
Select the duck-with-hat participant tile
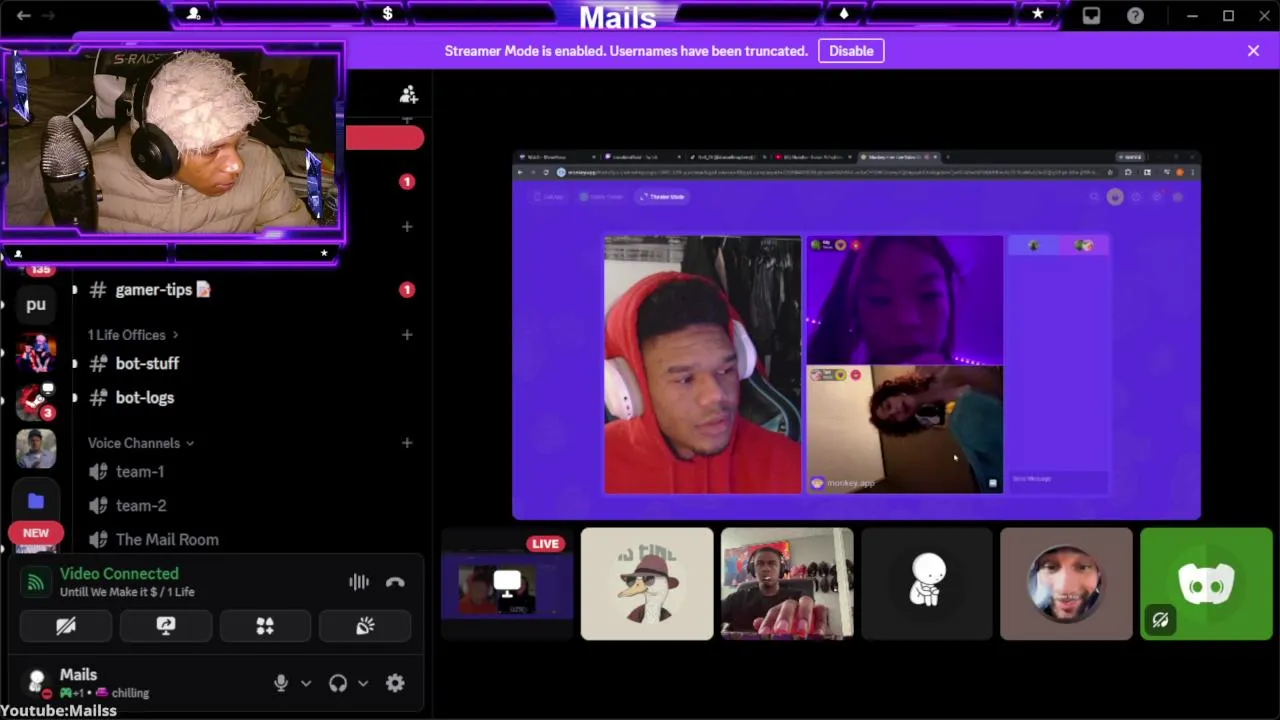pos(647,584)
